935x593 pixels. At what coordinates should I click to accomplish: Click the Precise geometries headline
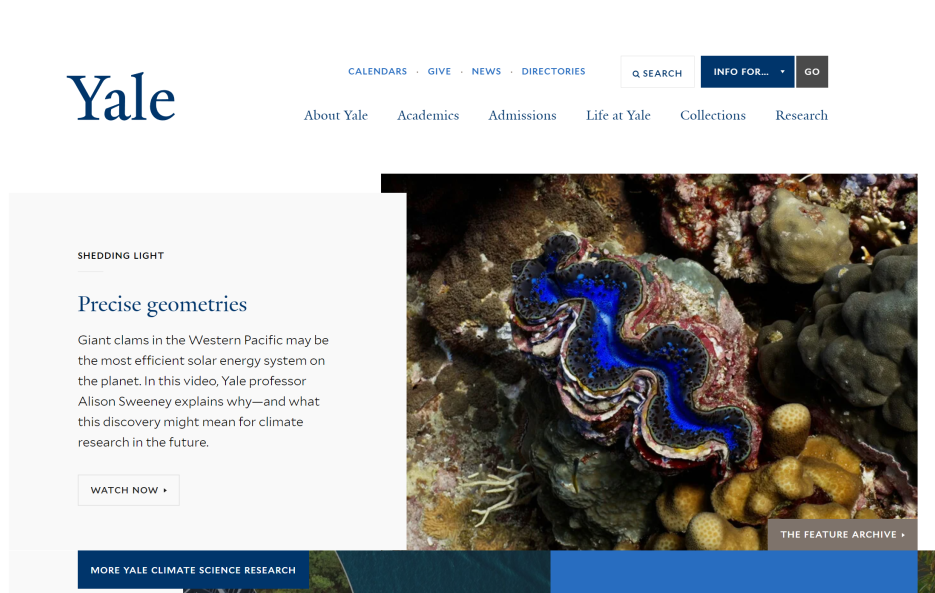162,304
